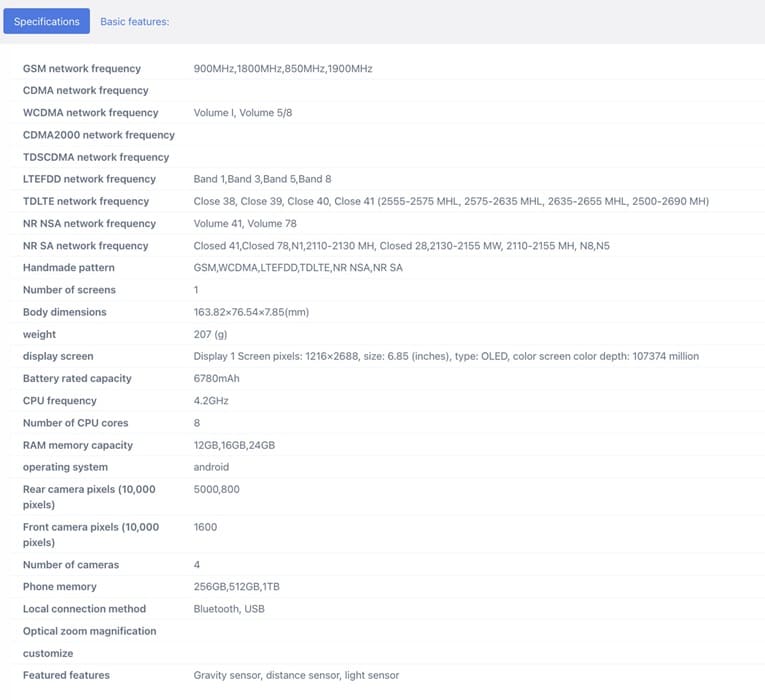Click the CPU frequency 4.2GHz value
765x700 pixels.
point(210,401)
